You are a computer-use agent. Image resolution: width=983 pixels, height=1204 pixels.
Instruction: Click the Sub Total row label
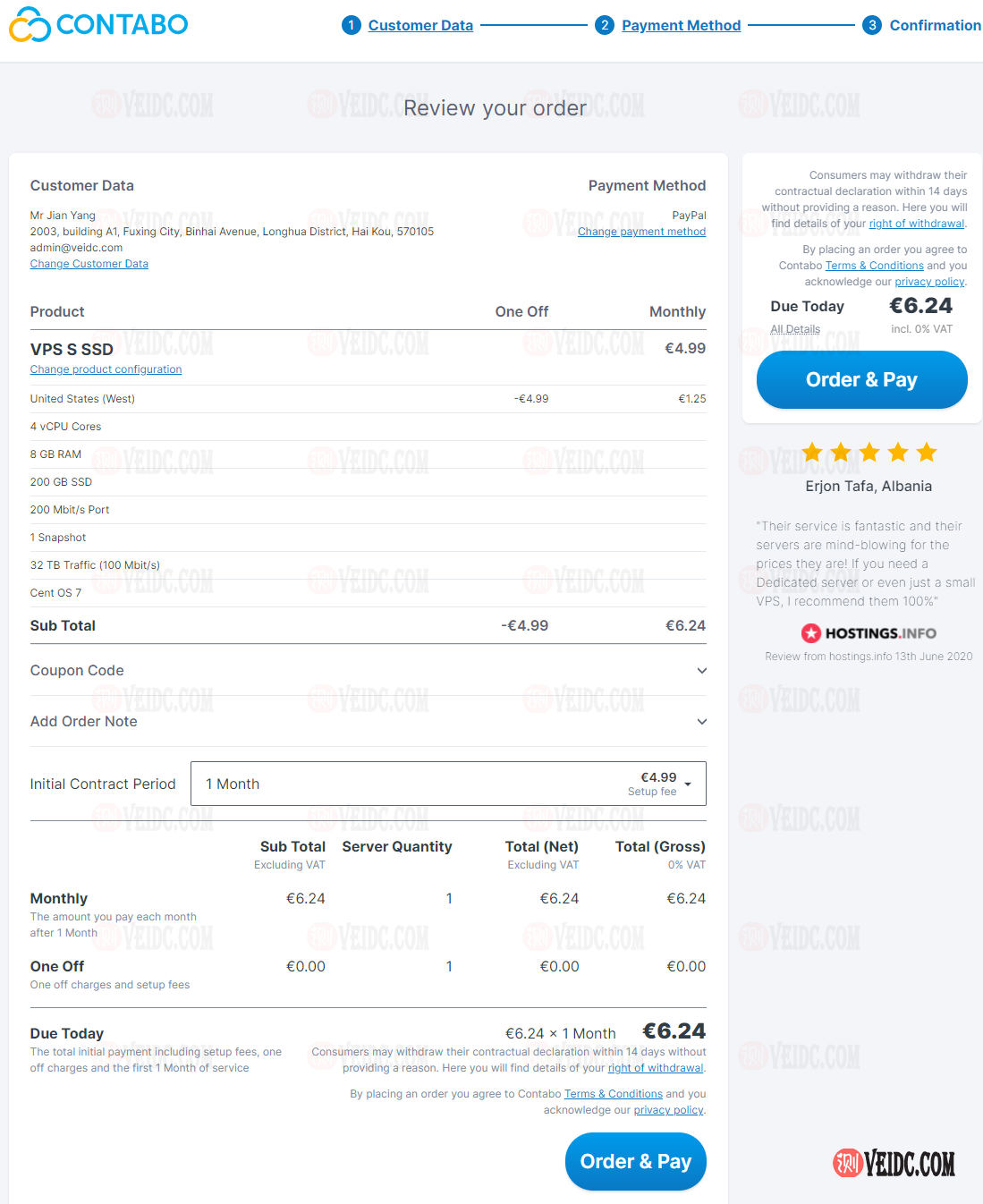coord(63,626)
